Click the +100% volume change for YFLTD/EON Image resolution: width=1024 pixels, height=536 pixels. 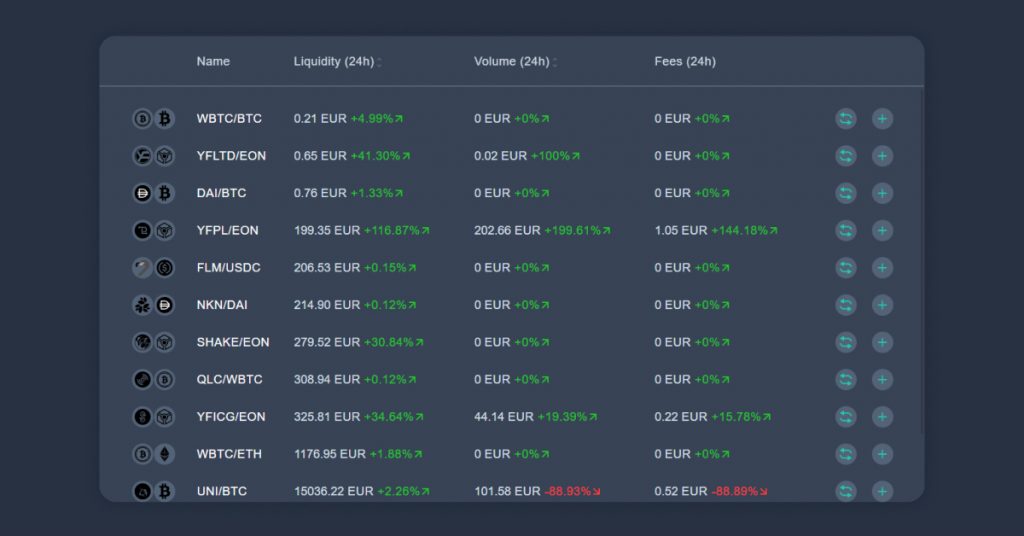(x=554, y=156)
